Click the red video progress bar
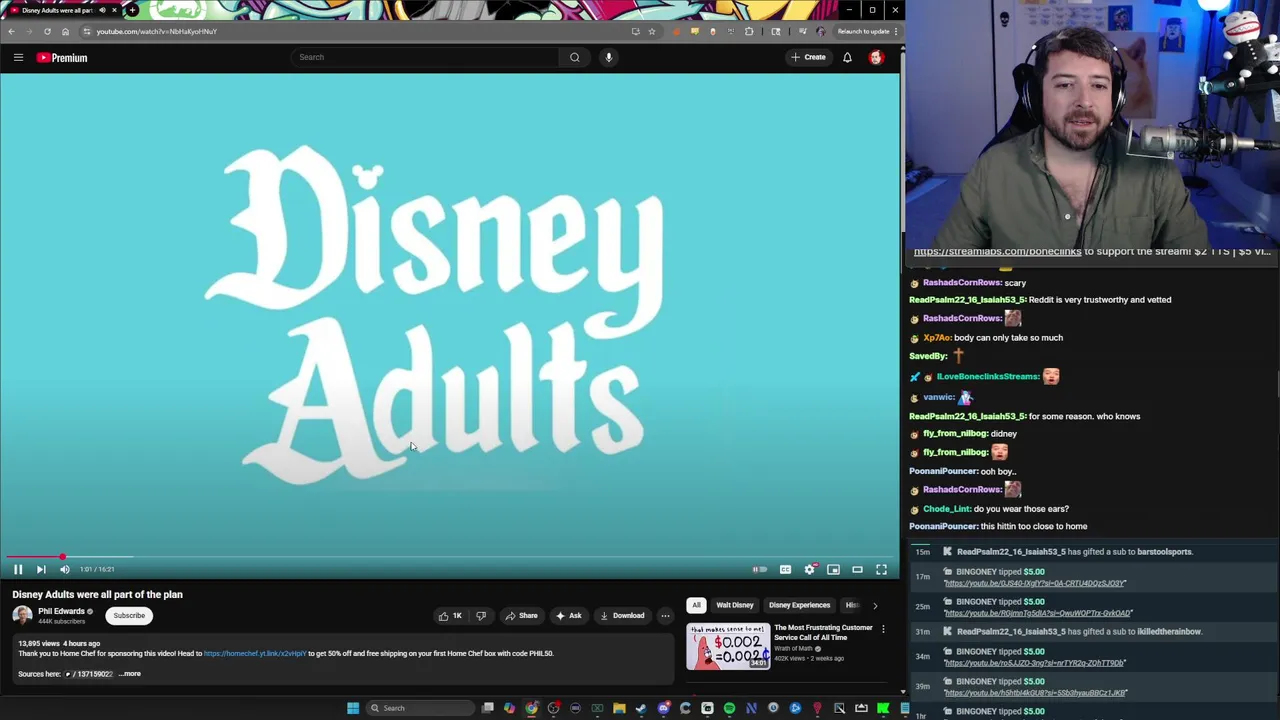The height and width of the screenshot is (720, 1280). coord(450,557)
